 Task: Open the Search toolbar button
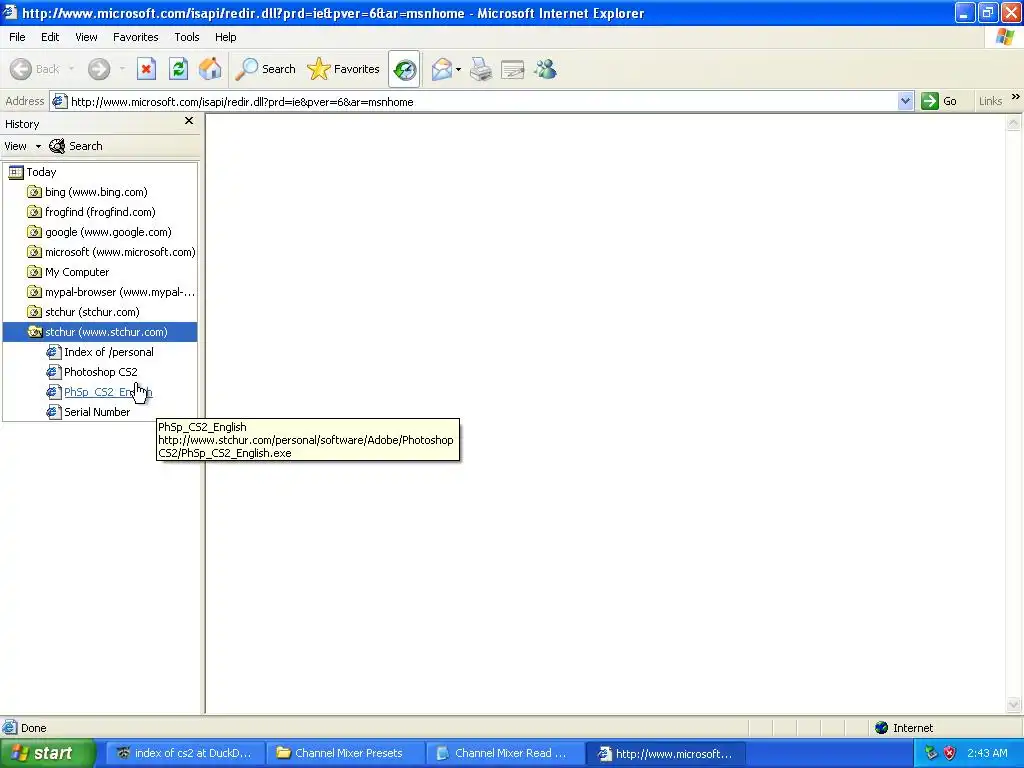click(x=265, y=69)
